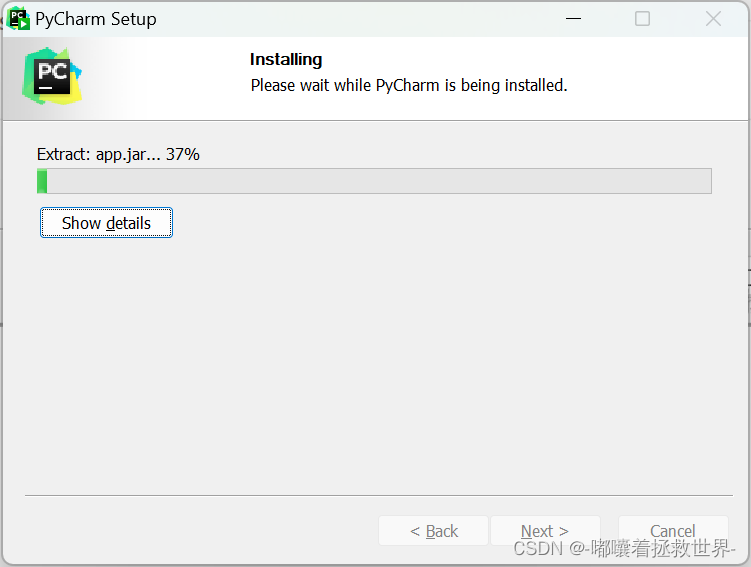Click the green filled progress segment
The height and width of the screenshot is (567, 751).
(x=42, y=181)
